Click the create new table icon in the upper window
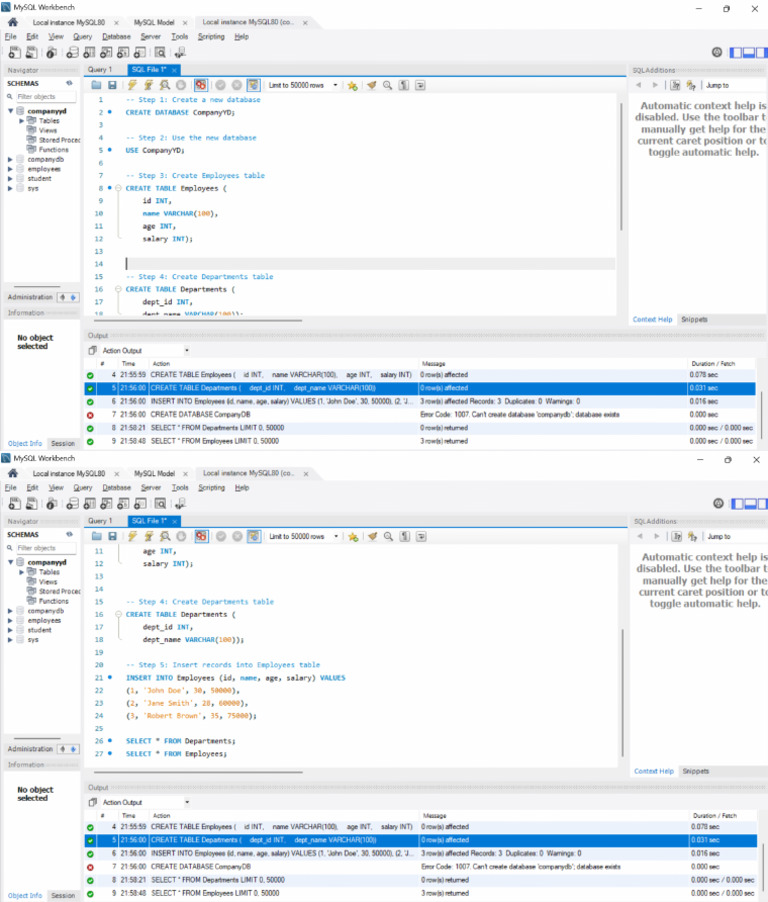The width and height of the screenshot is (768, 902). pos(89,52)
